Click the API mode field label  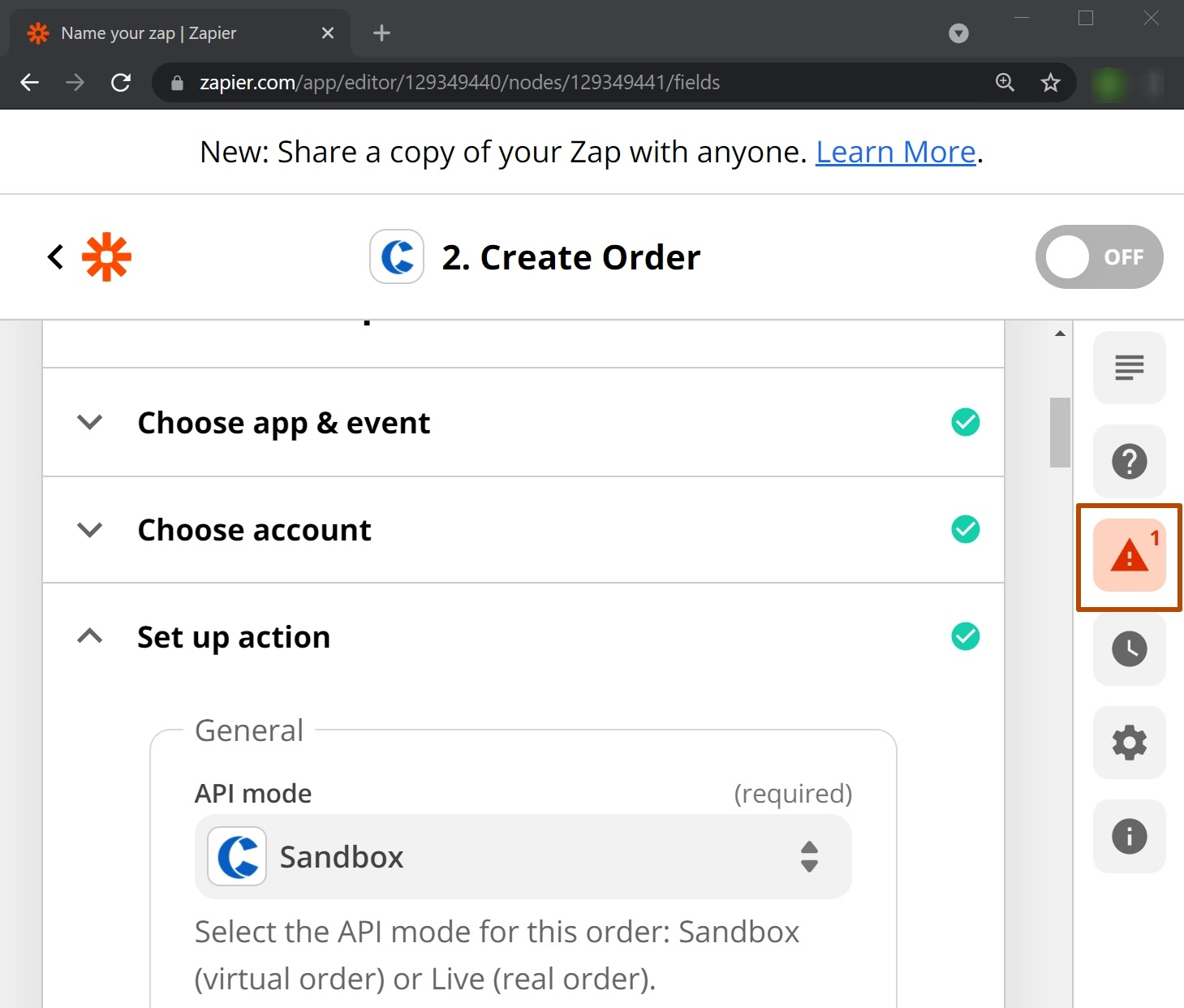[253, 794]
